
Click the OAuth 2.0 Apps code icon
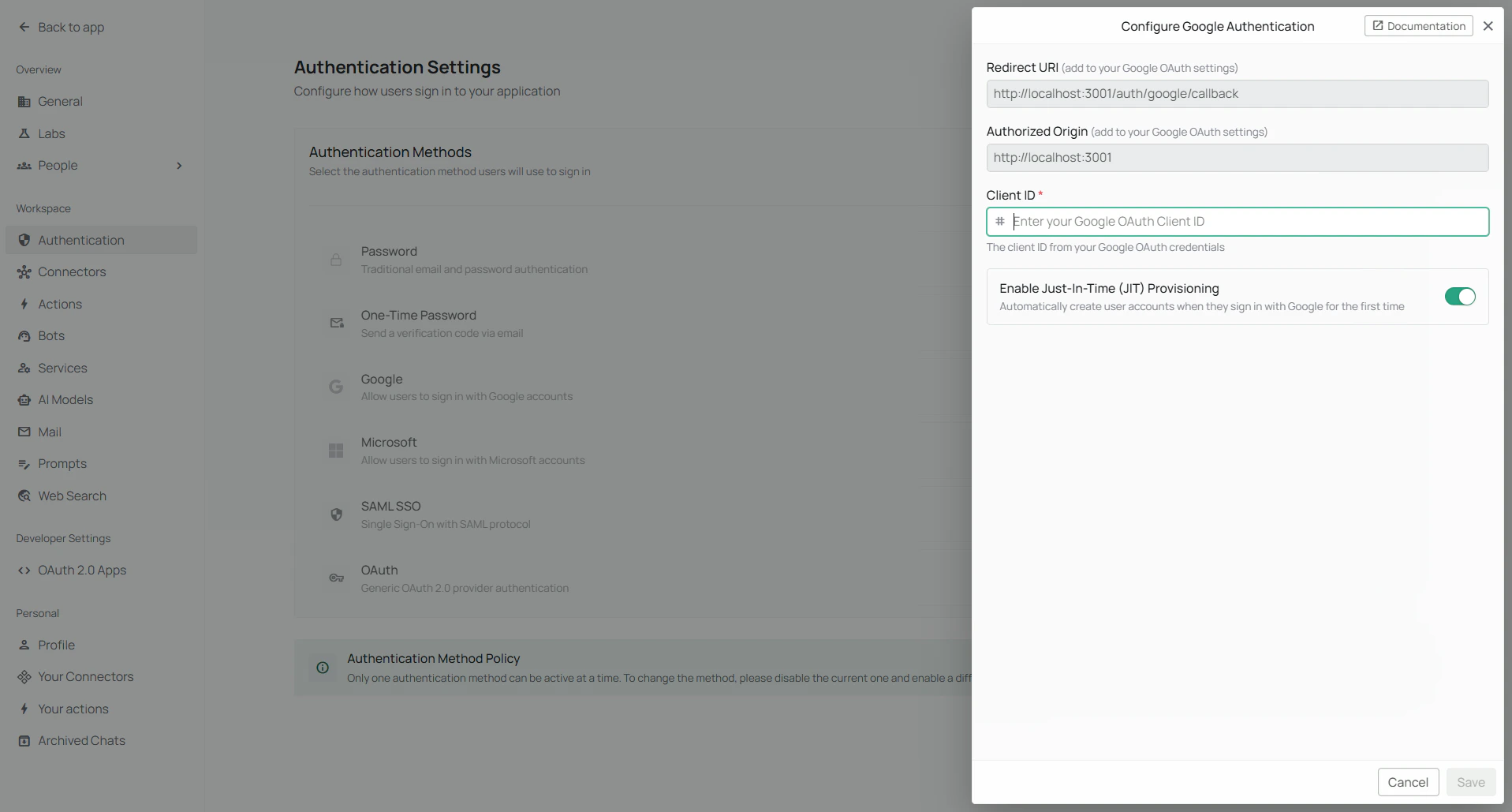pyautogui.click(x=24, y=571)
